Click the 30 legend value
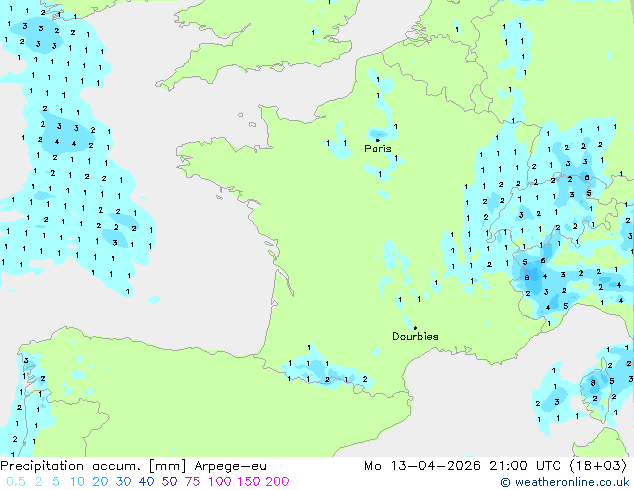This screenshot has height=490, width=634. pos(123,482)
